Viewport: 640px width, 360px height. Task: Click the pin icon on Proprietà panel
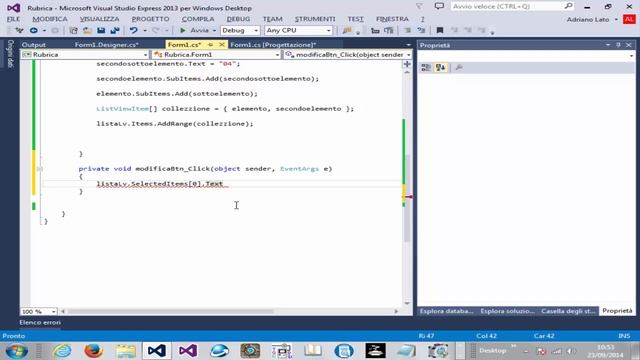618,45
